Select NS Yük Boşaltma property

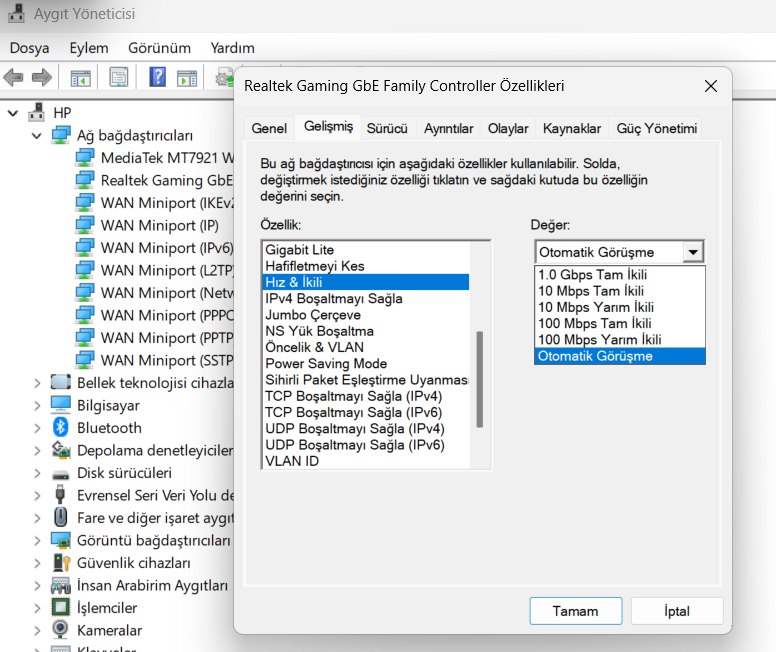pos(366,331)
